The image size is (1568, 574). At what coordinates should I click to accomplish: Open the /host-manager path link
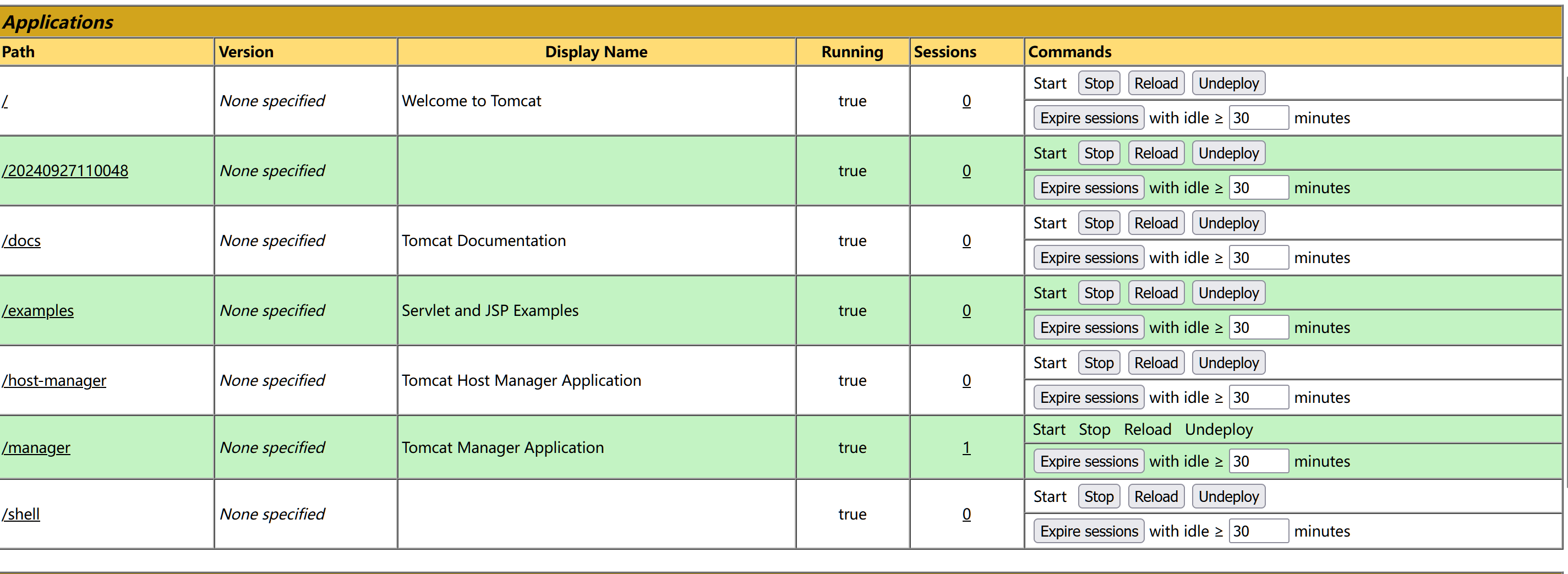click(x=54, y=381)
